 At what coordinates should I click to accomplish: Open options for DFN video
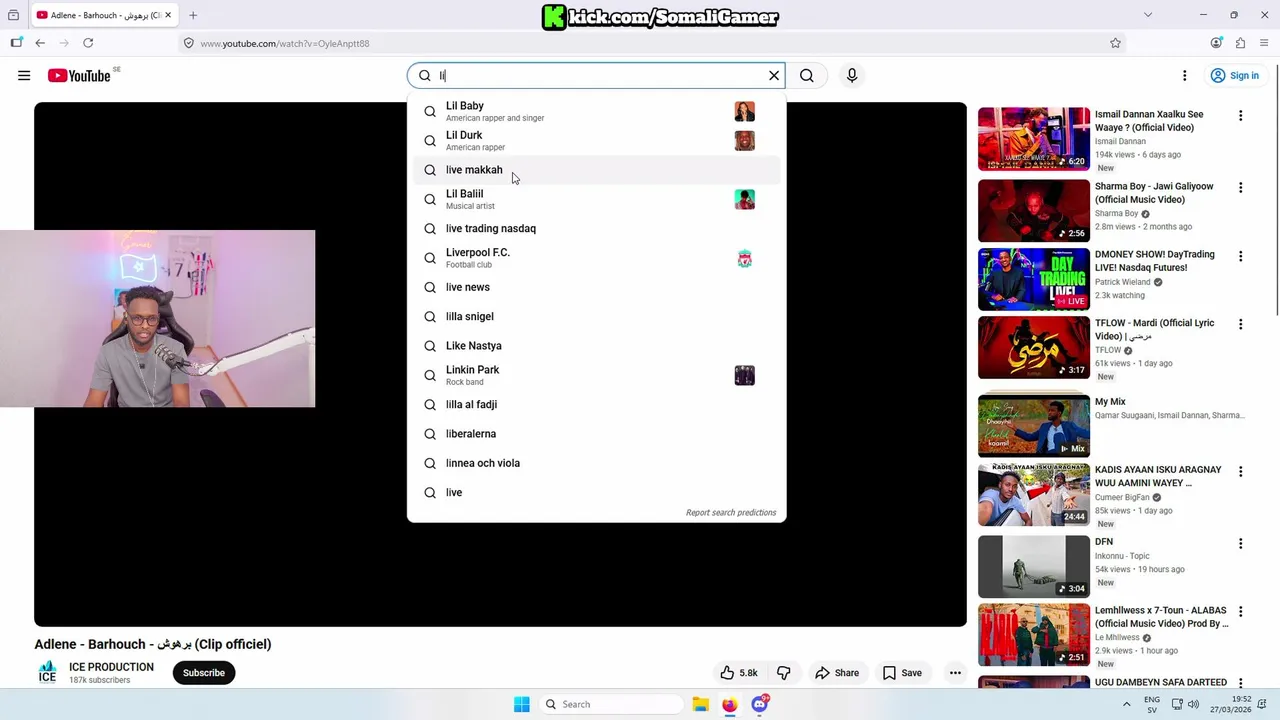point(1240,544)
